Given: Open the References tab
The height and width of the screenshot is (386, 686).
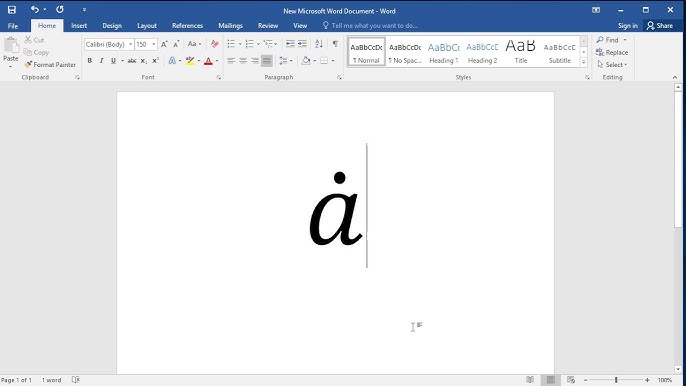Looking at the screenshot, I should tap(187, 26).
